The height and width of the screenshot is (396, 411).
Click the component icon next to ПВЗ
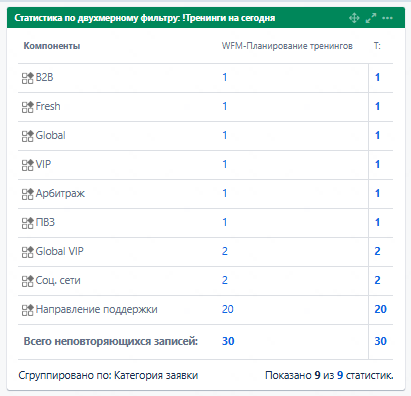pos(28,223)
